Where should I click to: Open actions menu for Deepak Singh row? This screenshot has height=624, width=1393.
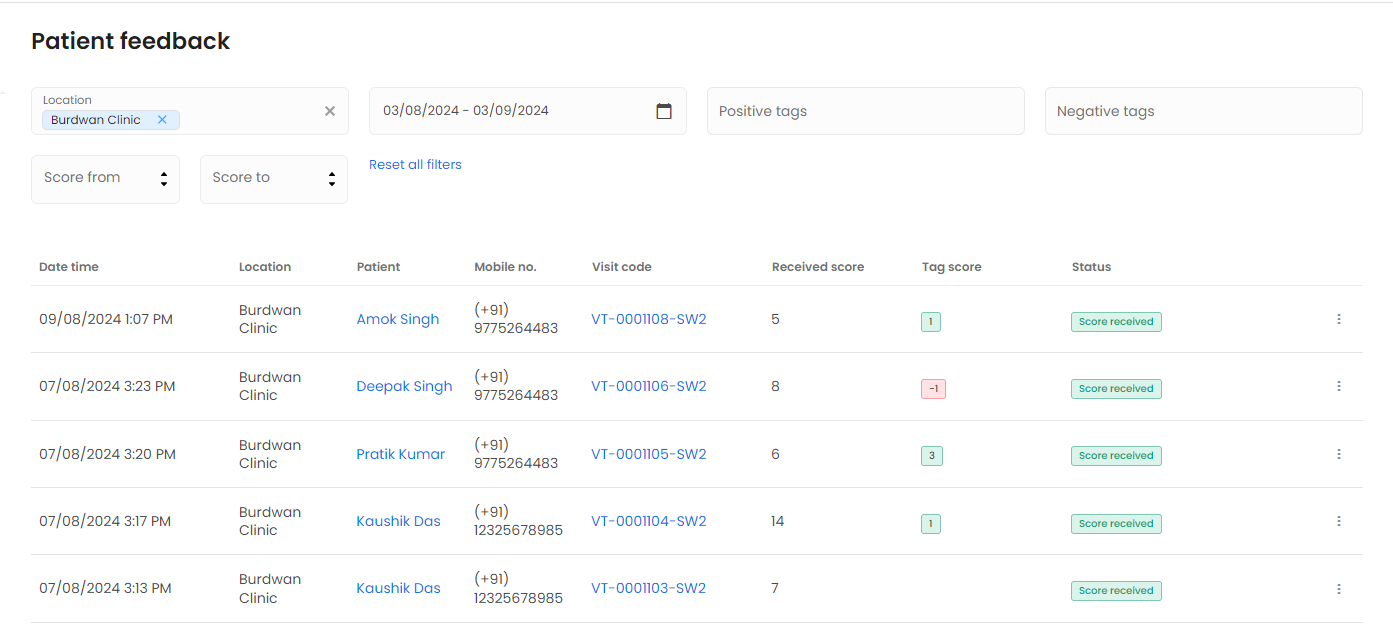coord(1338,387)
